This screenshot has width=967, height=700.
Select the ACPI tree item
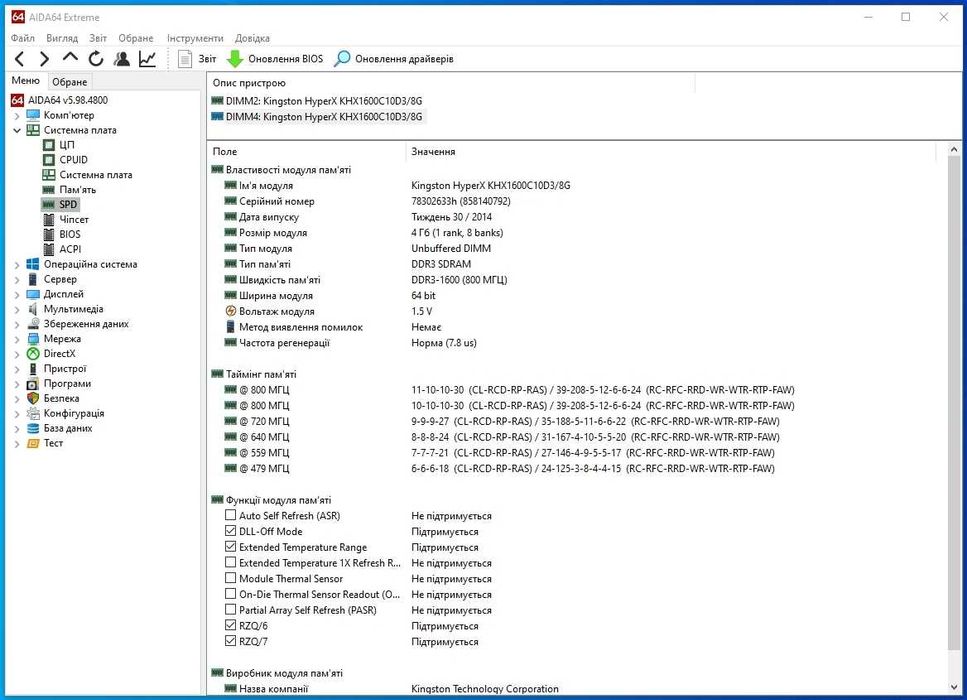click(70, 249)
